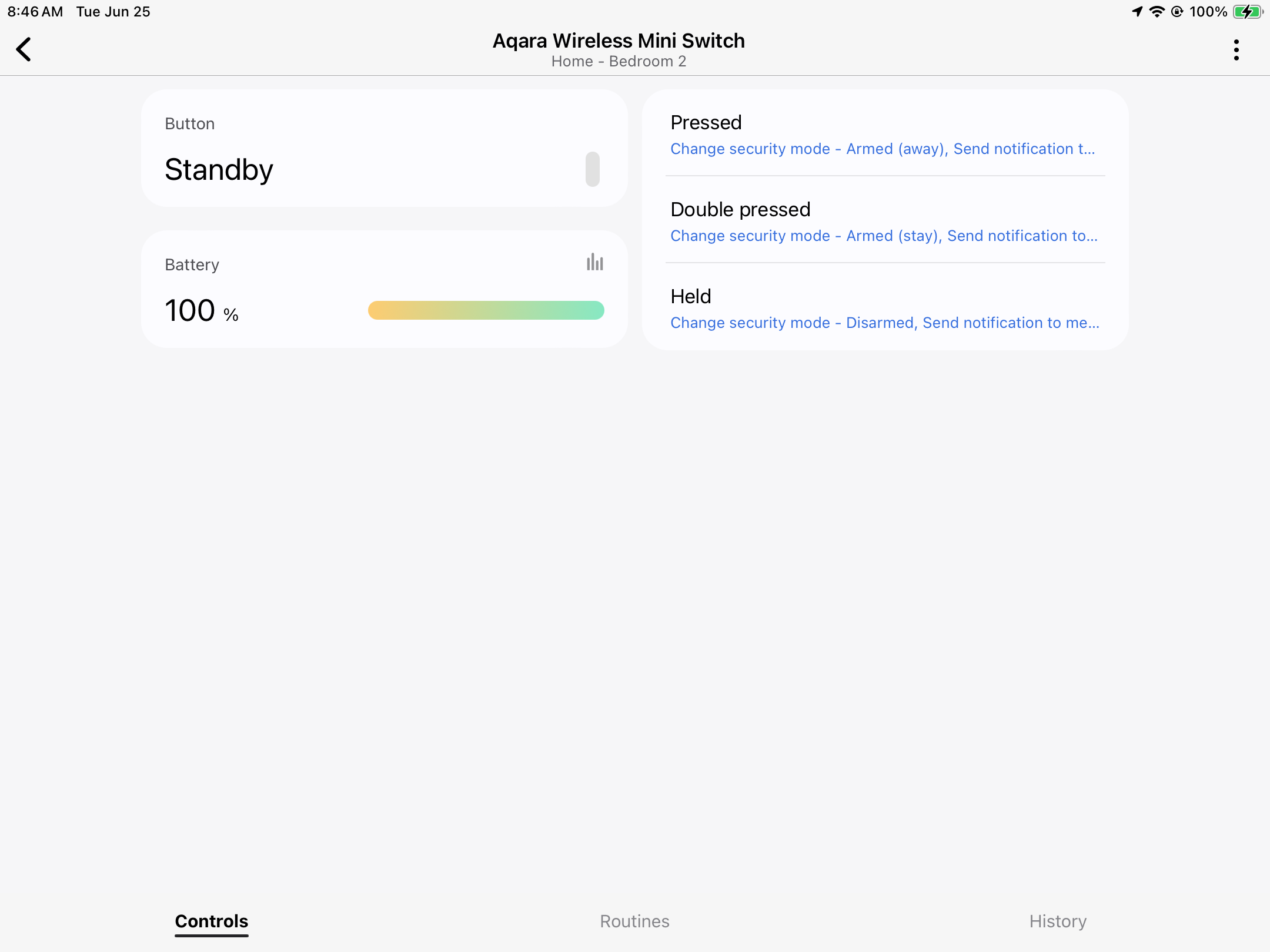Tap the button state indicator icon
The width and height of the screenshot is (1270, 952).
592,169
